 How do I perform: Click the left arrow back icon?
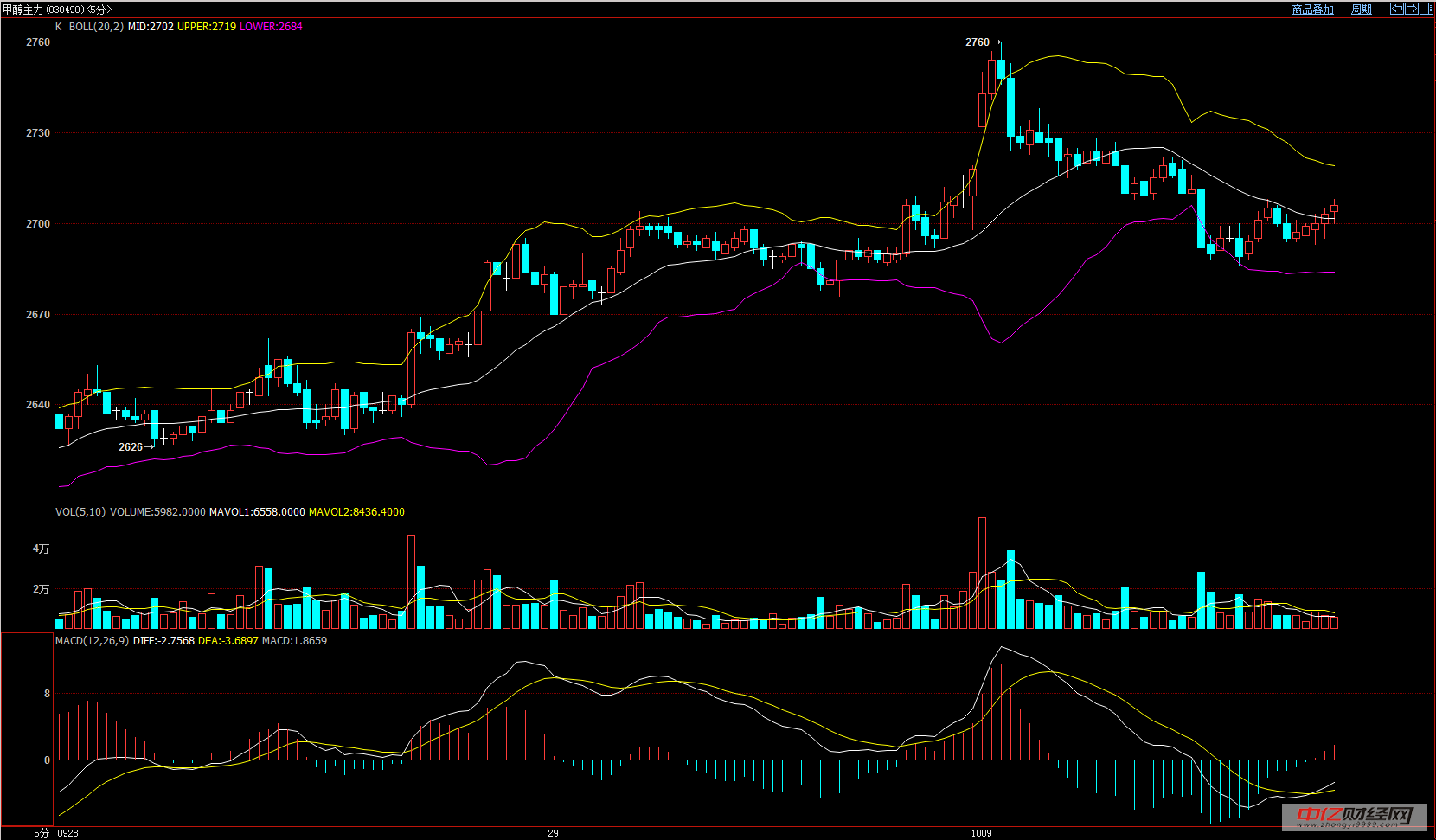[x=1397, y=9]
